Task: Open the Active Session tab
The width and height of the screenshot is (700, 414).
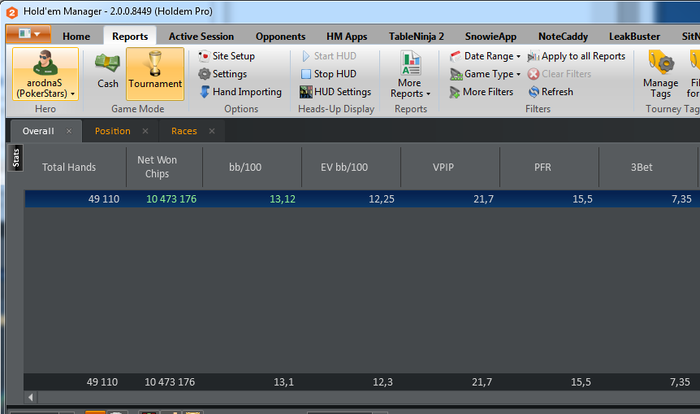Action: 201,37
